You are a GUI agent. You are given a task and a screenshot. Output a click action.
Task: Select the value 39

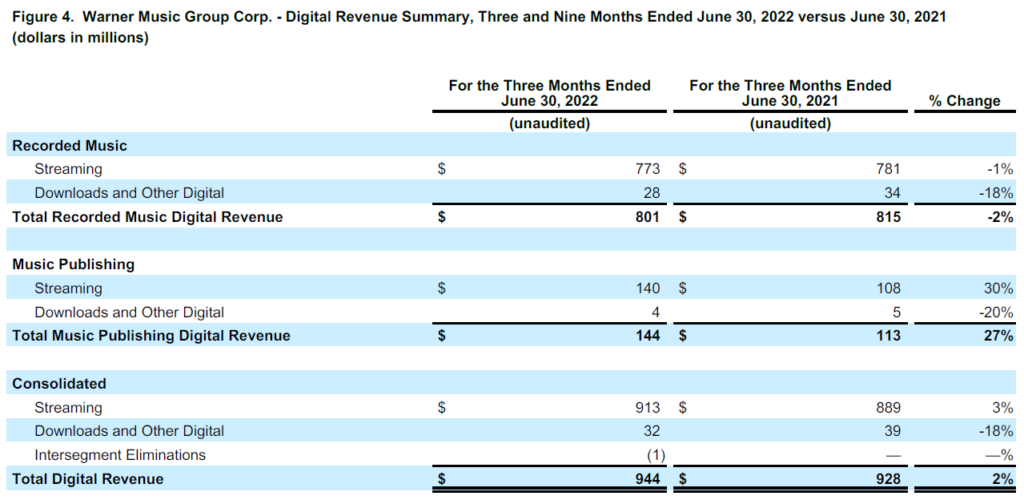pos(893,431)
